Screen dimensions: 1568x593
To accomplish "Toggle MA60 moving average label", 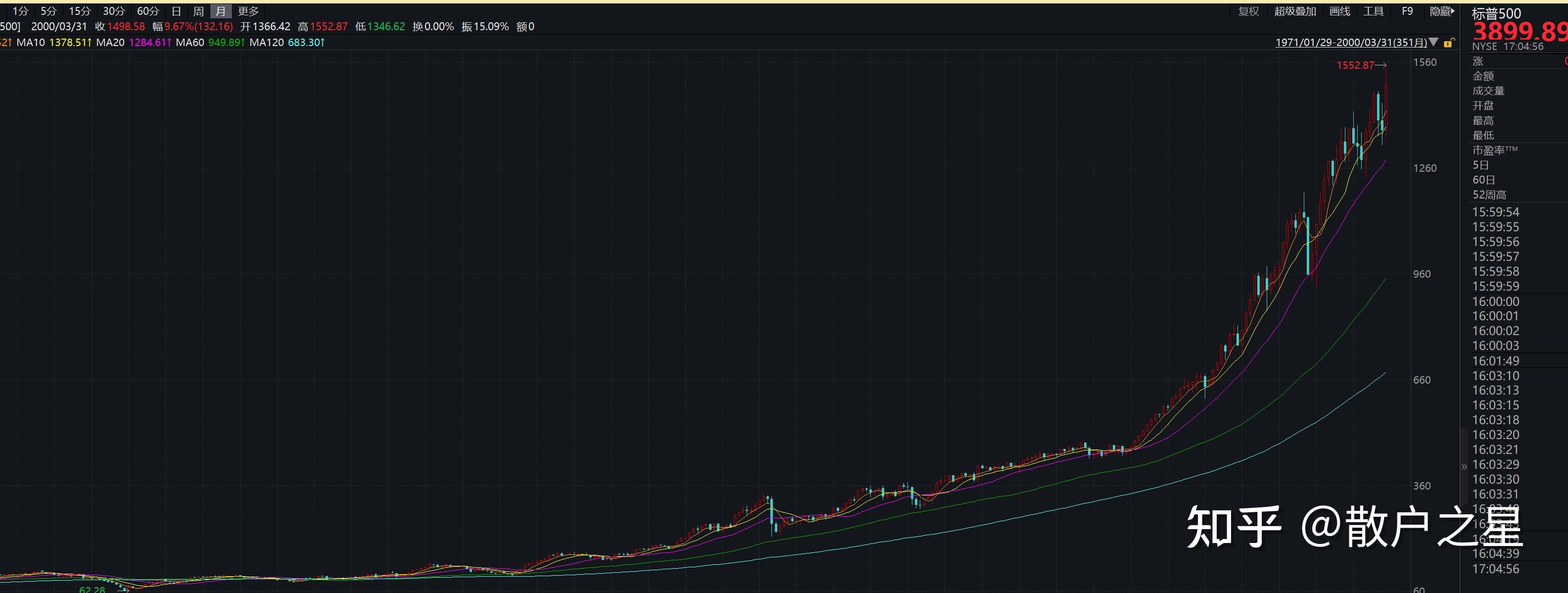I will tap(190, 43).
